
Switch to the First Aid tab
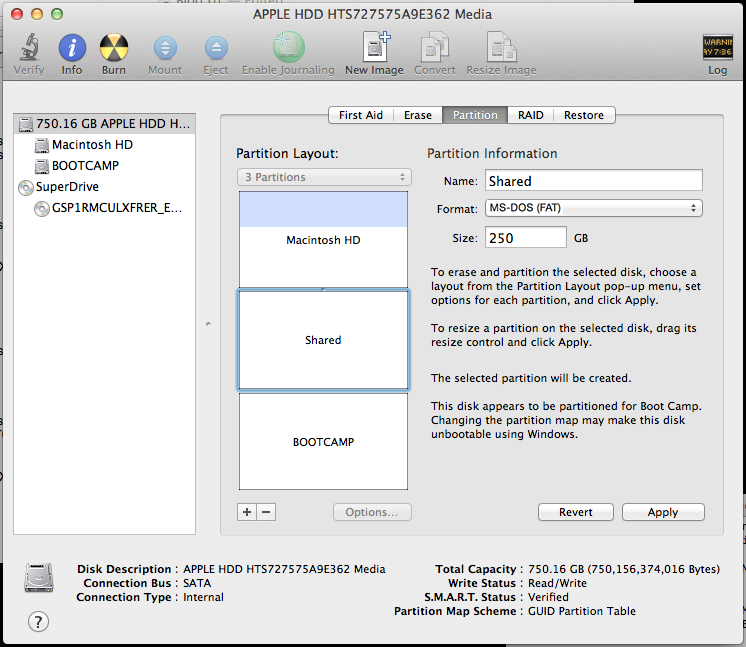[361, 115]
